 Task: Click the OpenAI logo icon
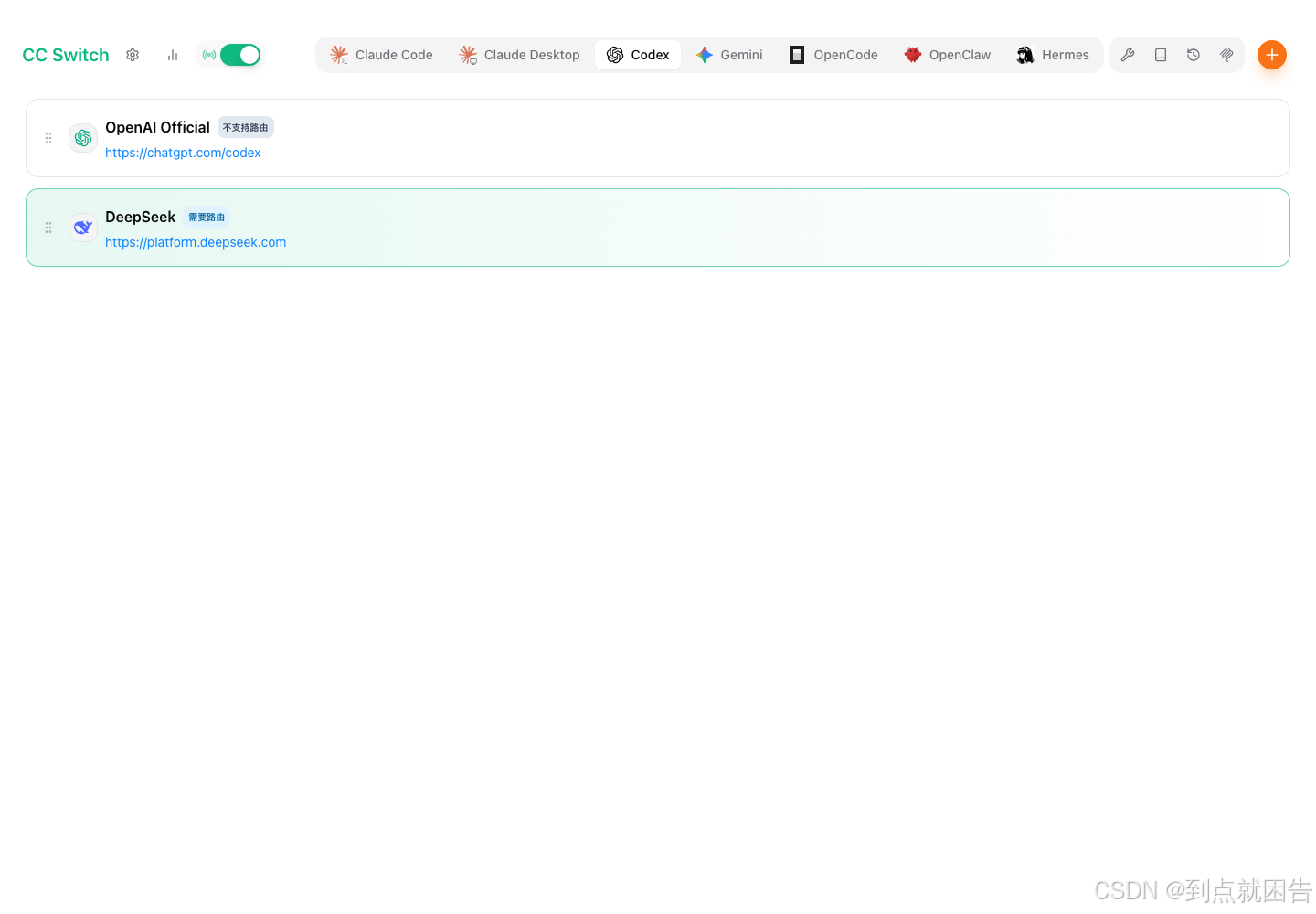(x=83, y=138)
